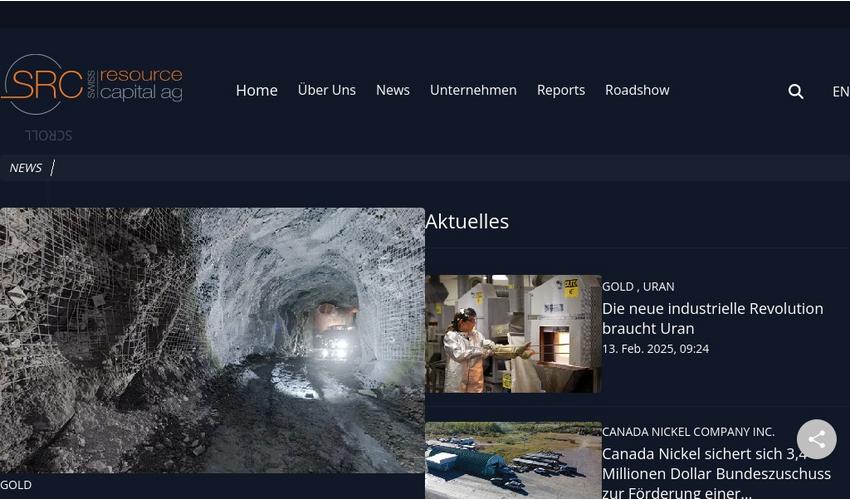
Task: Click the NEWS ticker label
Action: 25,168
